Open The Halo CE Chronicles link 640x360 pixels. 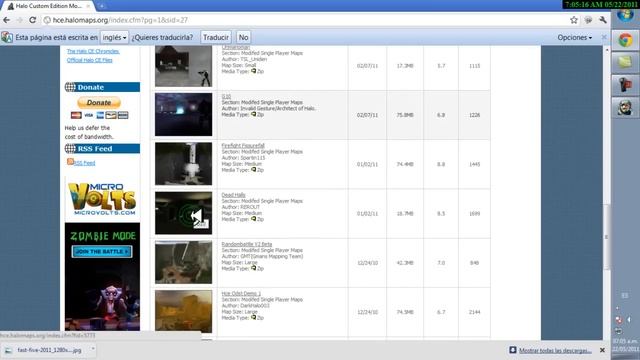(x=93, y=51)
